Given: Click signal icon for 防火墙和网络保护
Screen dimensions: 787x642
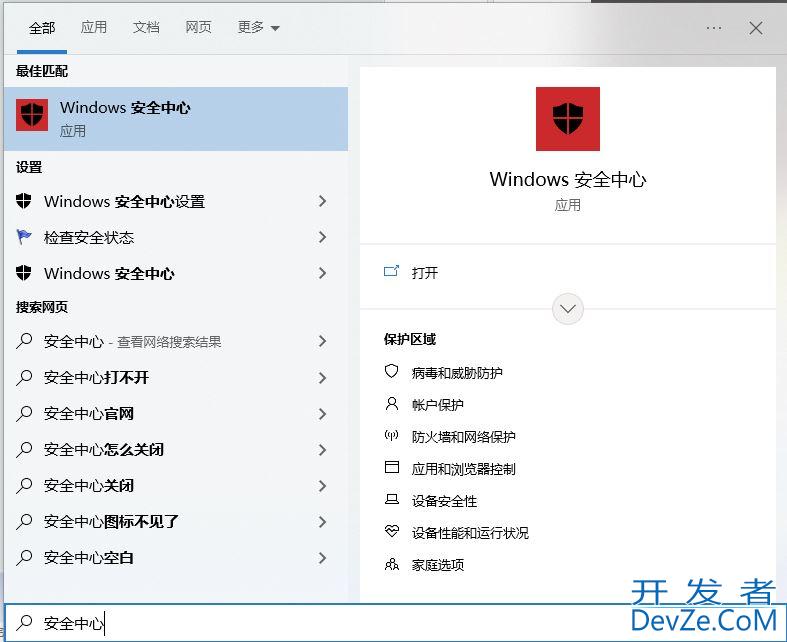Looking at the screenshot, I should (391, 435).
